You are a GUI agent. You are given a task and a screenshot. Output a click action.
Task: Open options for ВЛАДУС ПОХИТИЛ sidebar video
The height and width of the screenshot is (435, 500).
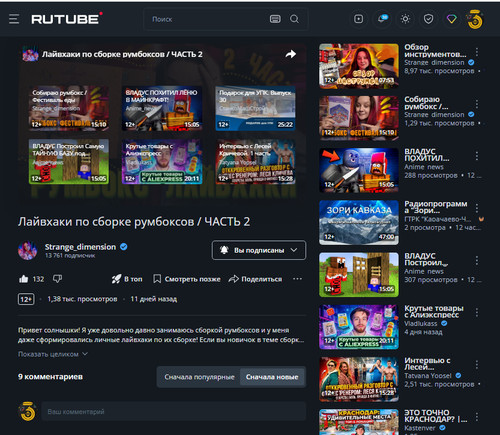(477, 156)
